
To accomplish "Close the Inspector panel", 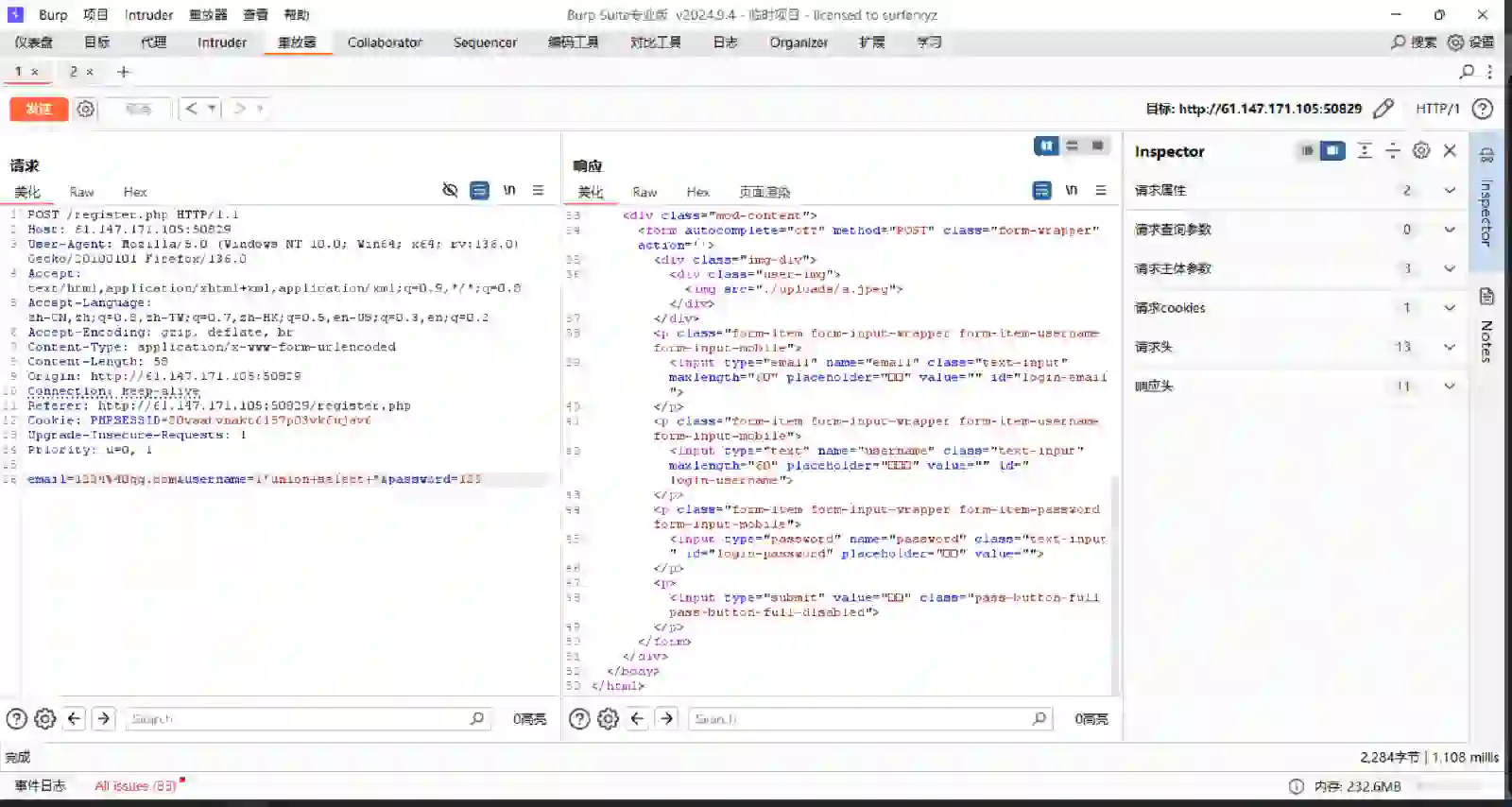I will pyautogui.click(x=1450, y=150).
